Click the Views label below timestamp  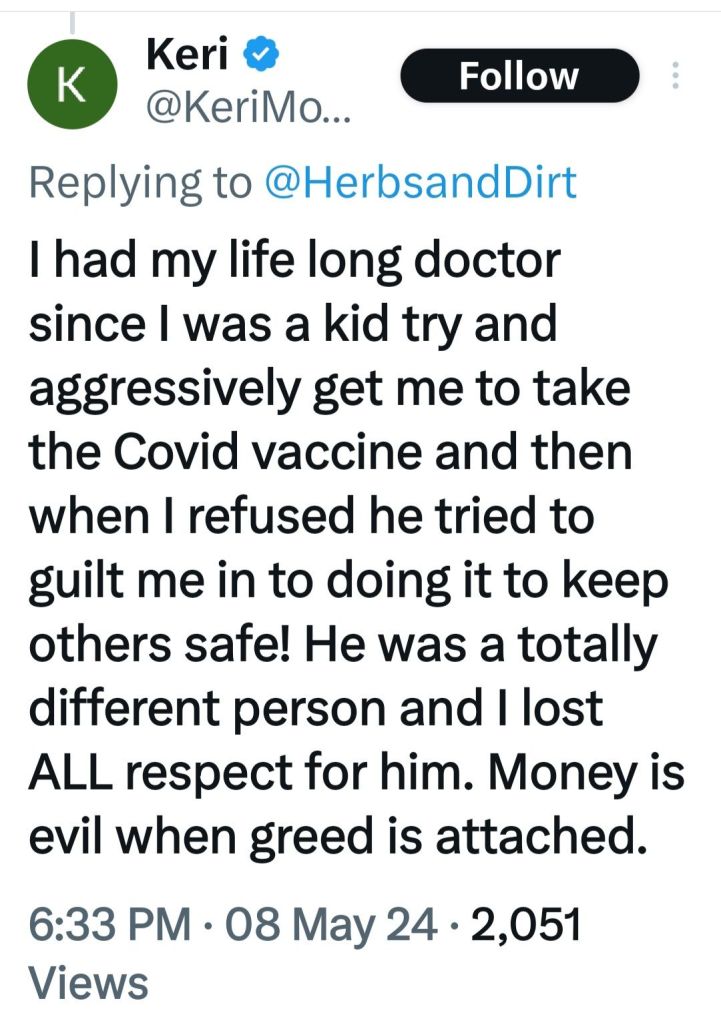tap(89, 982)
